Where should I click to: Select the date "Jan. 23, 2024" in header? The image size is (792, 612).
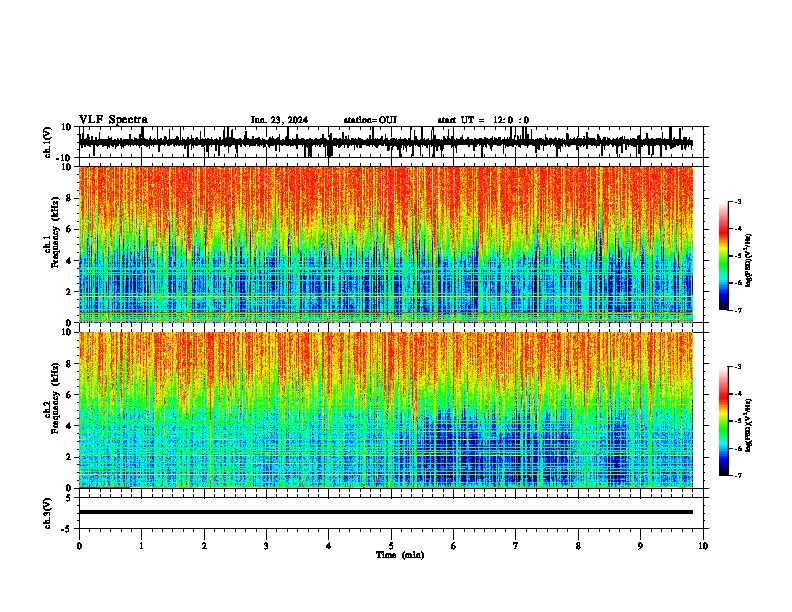tap(279, 120)
